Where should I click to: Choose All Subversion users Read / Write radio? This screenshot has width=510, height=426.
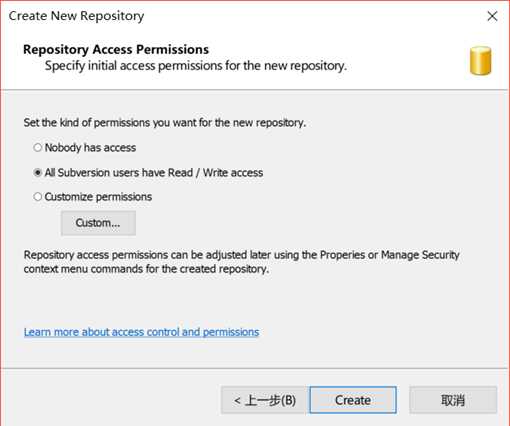(38, 172)
